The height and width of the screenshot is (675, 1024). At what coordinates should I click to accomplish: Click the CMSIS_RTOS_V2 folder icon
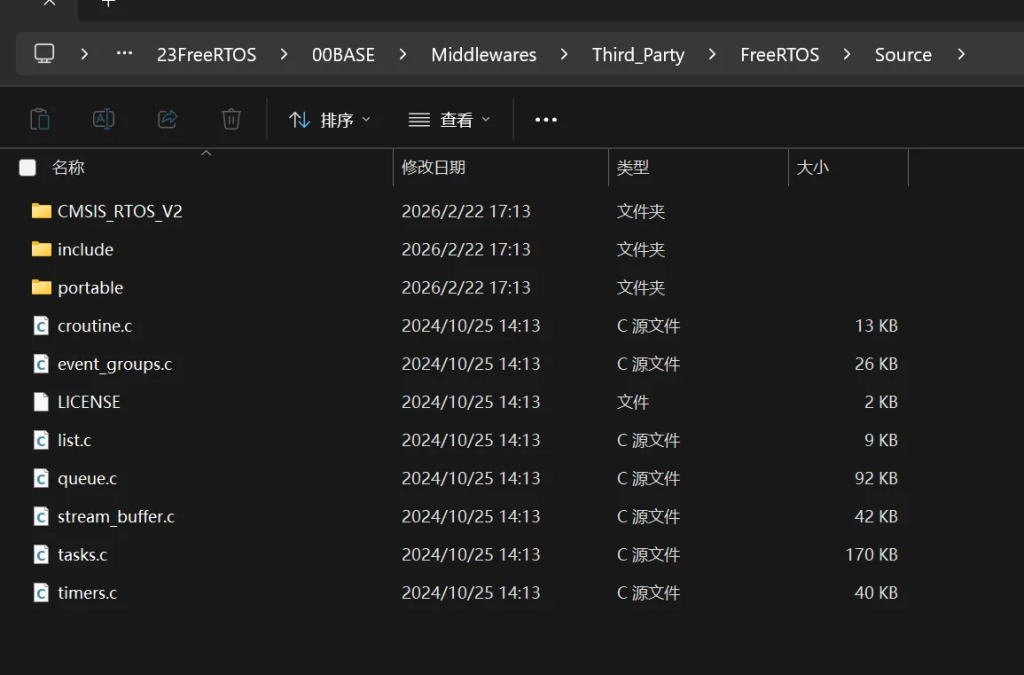[x=41, y=211]
